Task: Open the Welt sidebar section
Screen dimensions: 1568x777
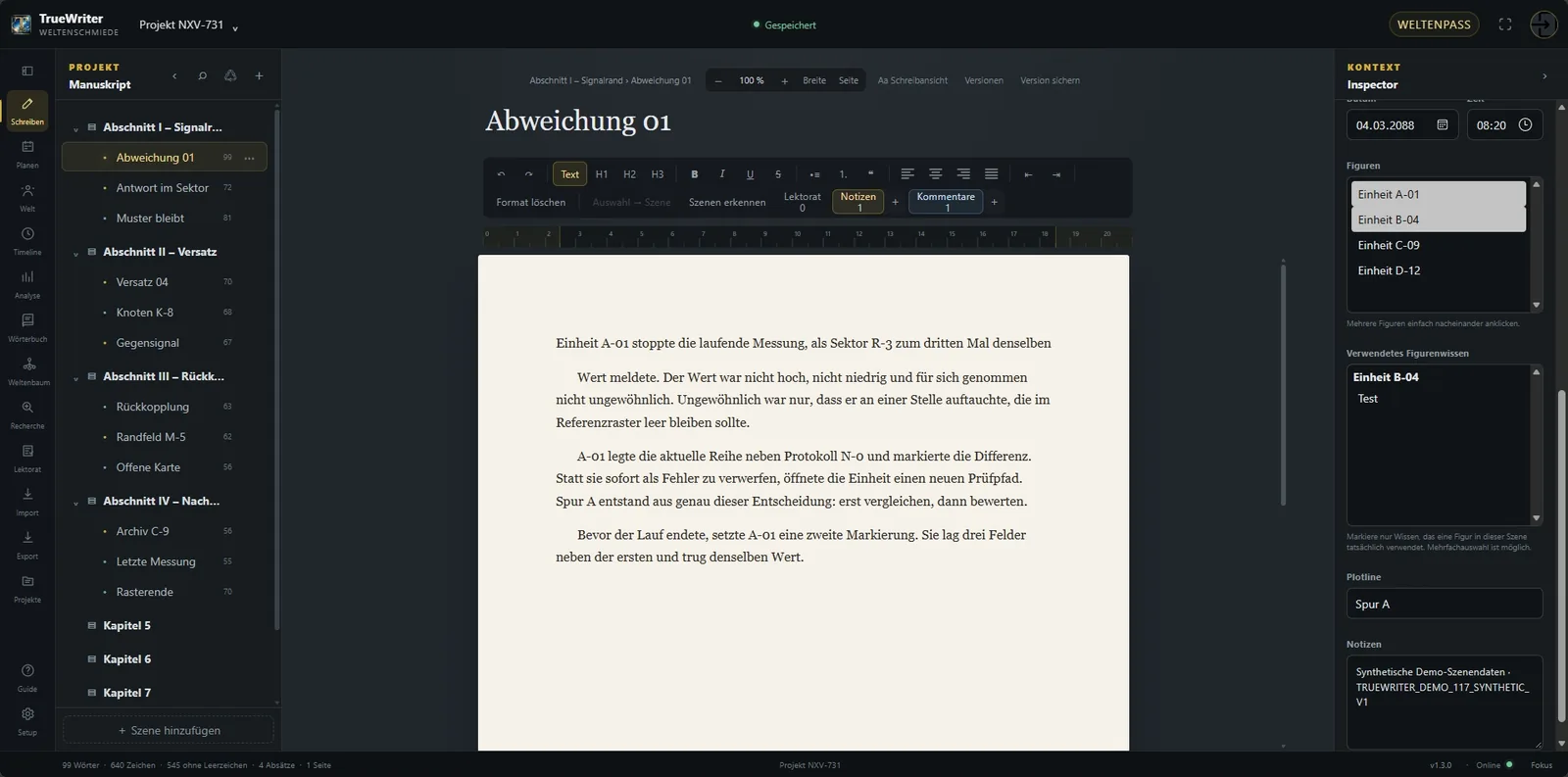Action: 27,197
